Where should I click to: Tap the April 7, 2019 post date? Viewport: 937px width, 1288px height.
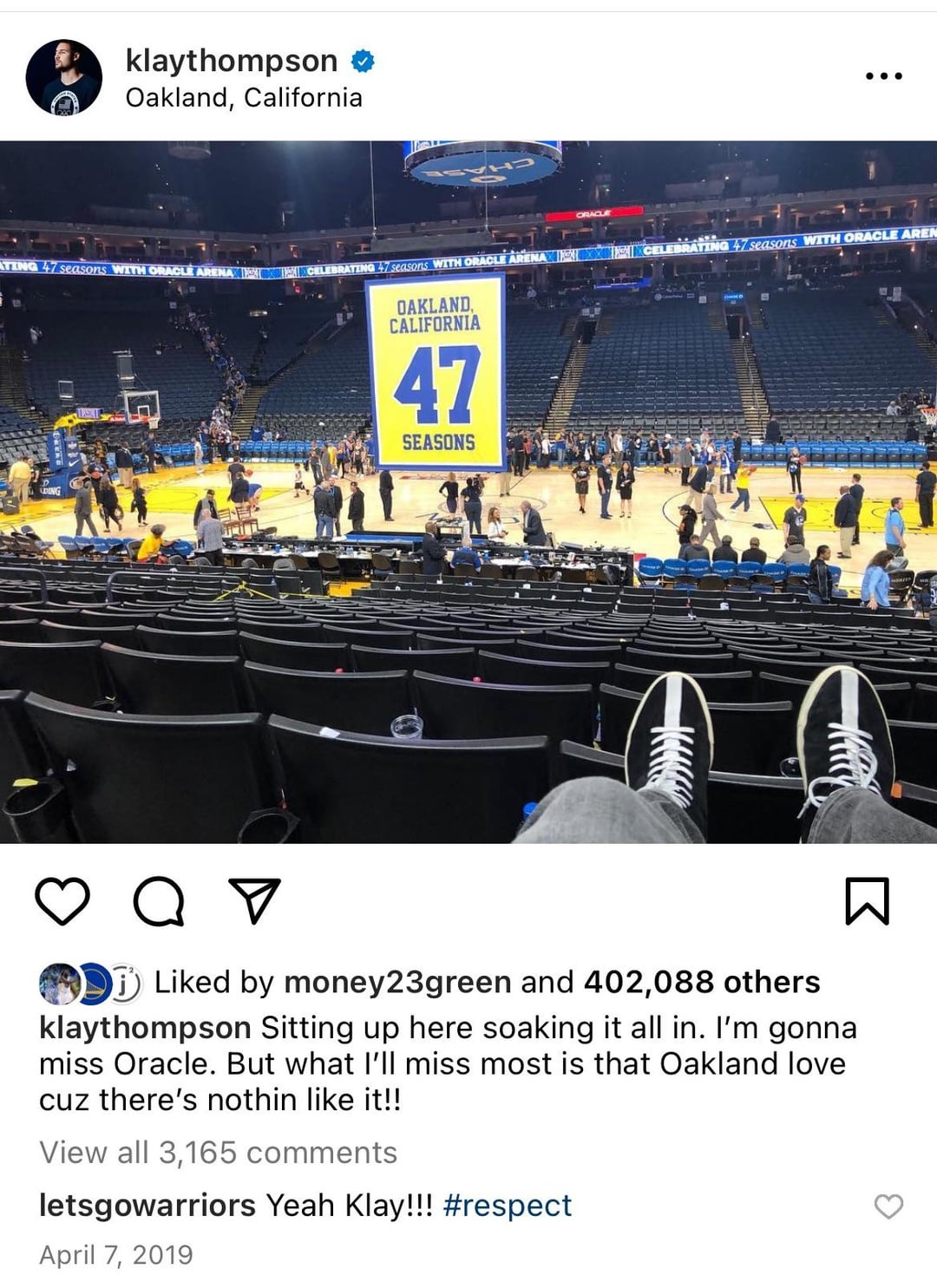pyautogui.click(x=116, y=1255)
